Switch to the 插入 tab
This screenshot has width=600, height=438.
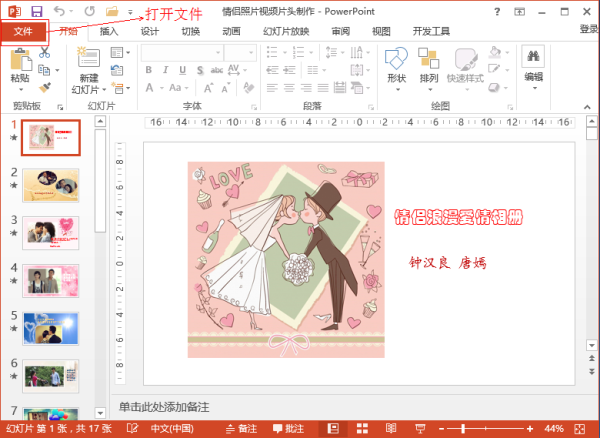109,31
